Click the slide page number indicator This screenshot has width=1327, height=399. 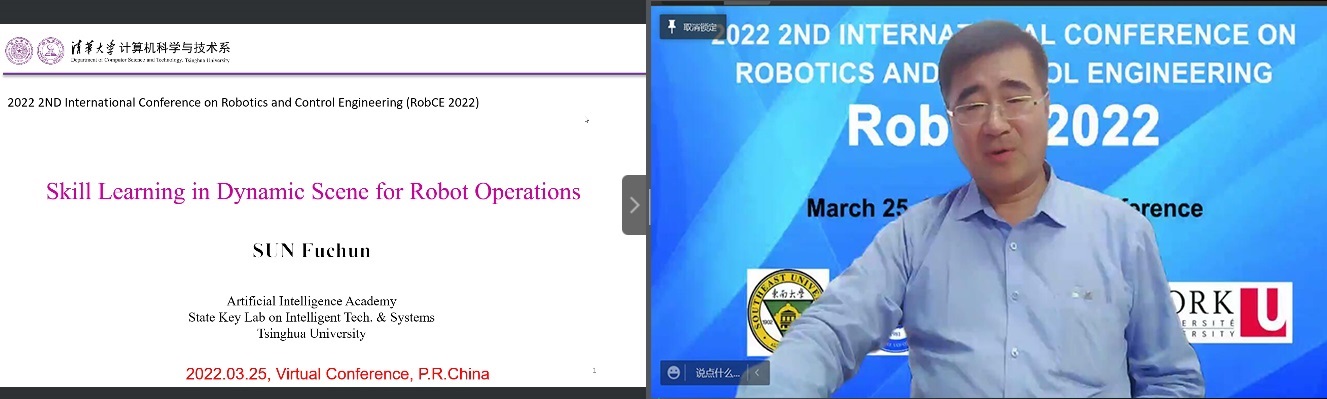594,371
